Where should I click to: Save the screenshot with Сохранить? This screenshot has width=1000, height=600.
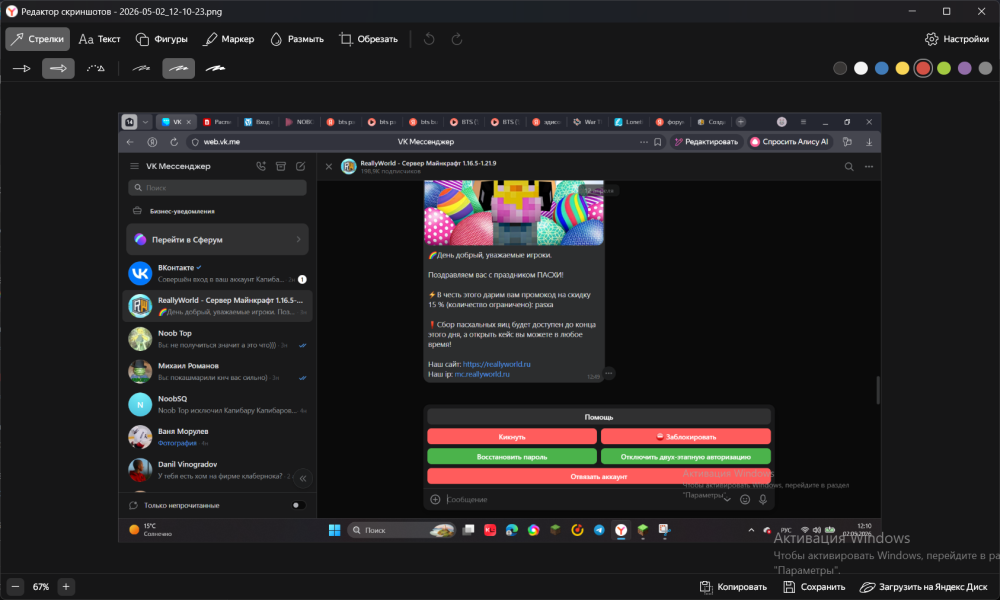814,587
